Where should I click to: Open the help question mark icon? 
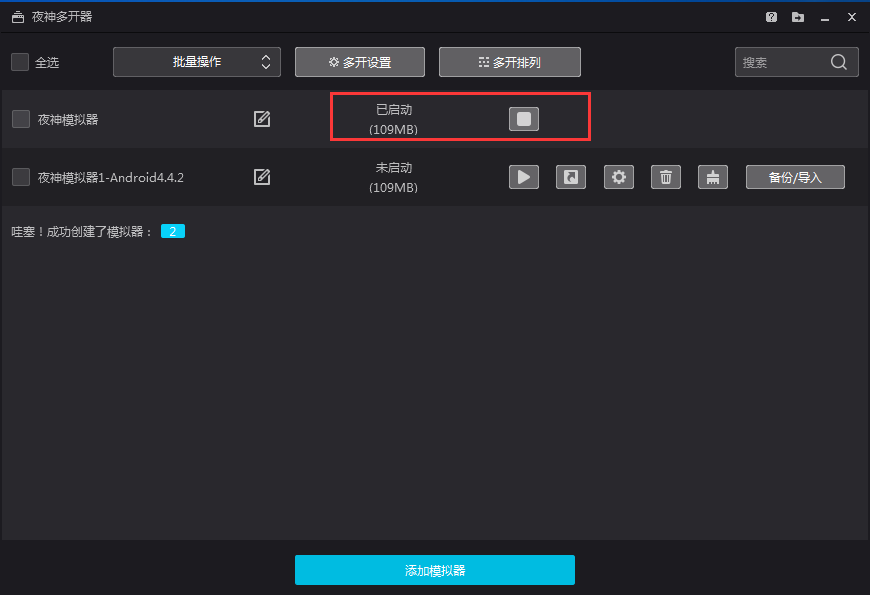(771, 17)
